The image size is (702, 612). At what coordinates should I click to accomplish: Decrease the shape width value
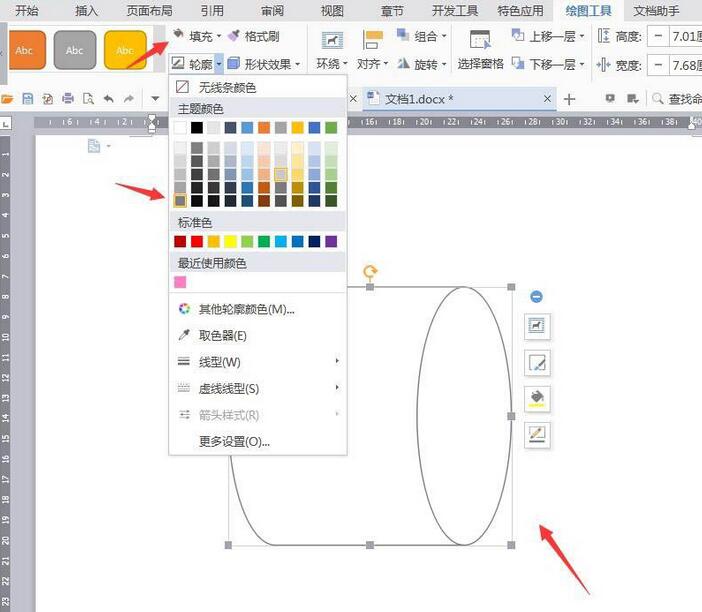(x=658, y=65)
